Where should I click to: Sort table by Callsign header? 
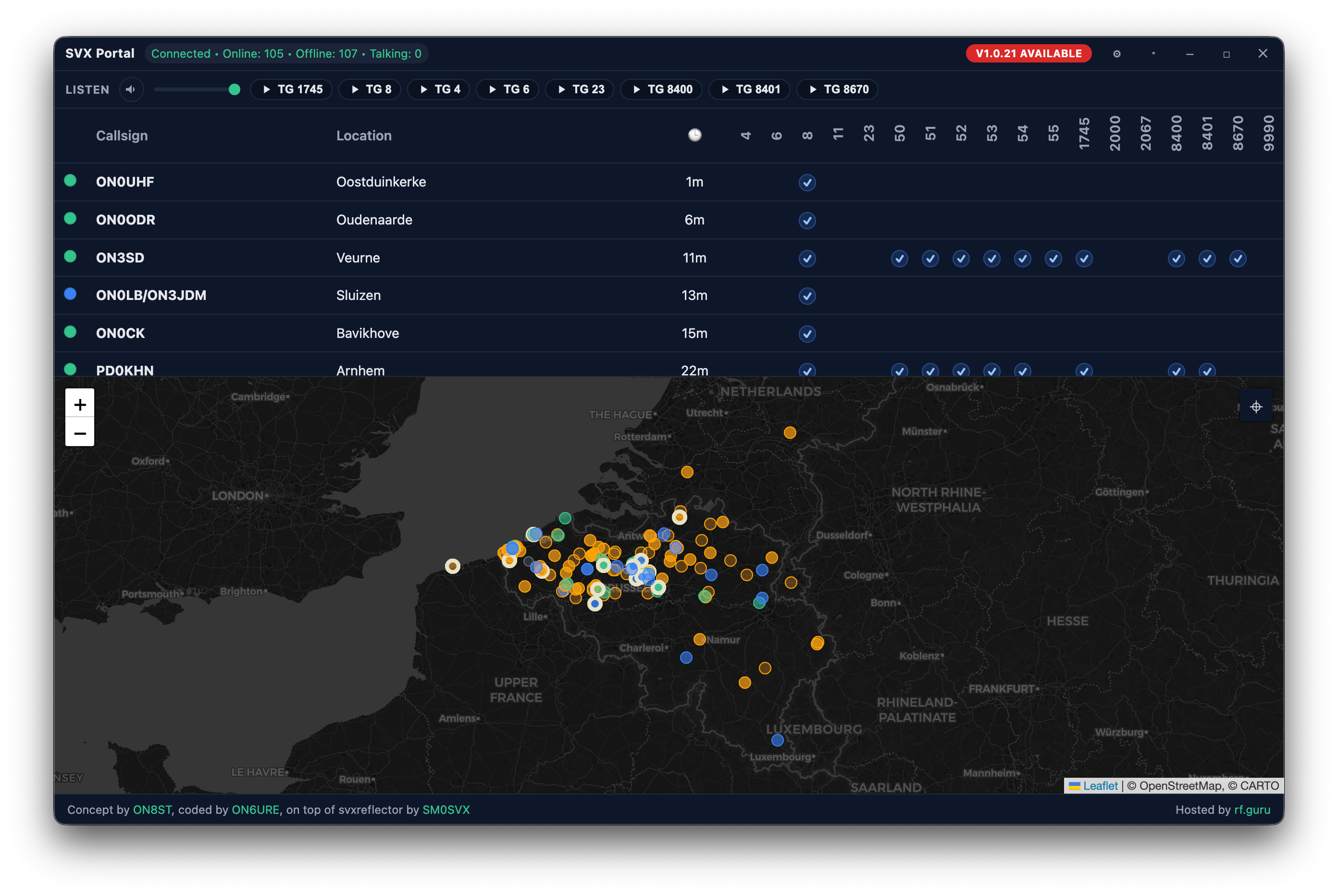122,136
